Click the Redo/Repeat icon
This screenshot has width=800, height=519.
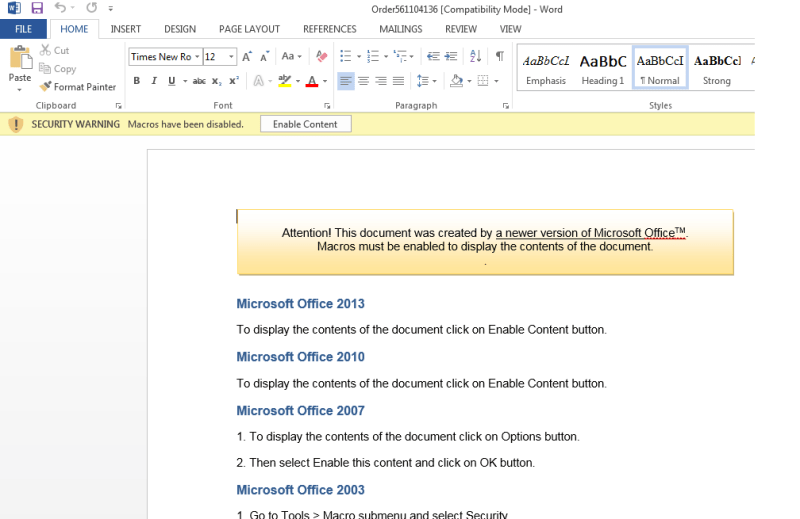point(91,8)
